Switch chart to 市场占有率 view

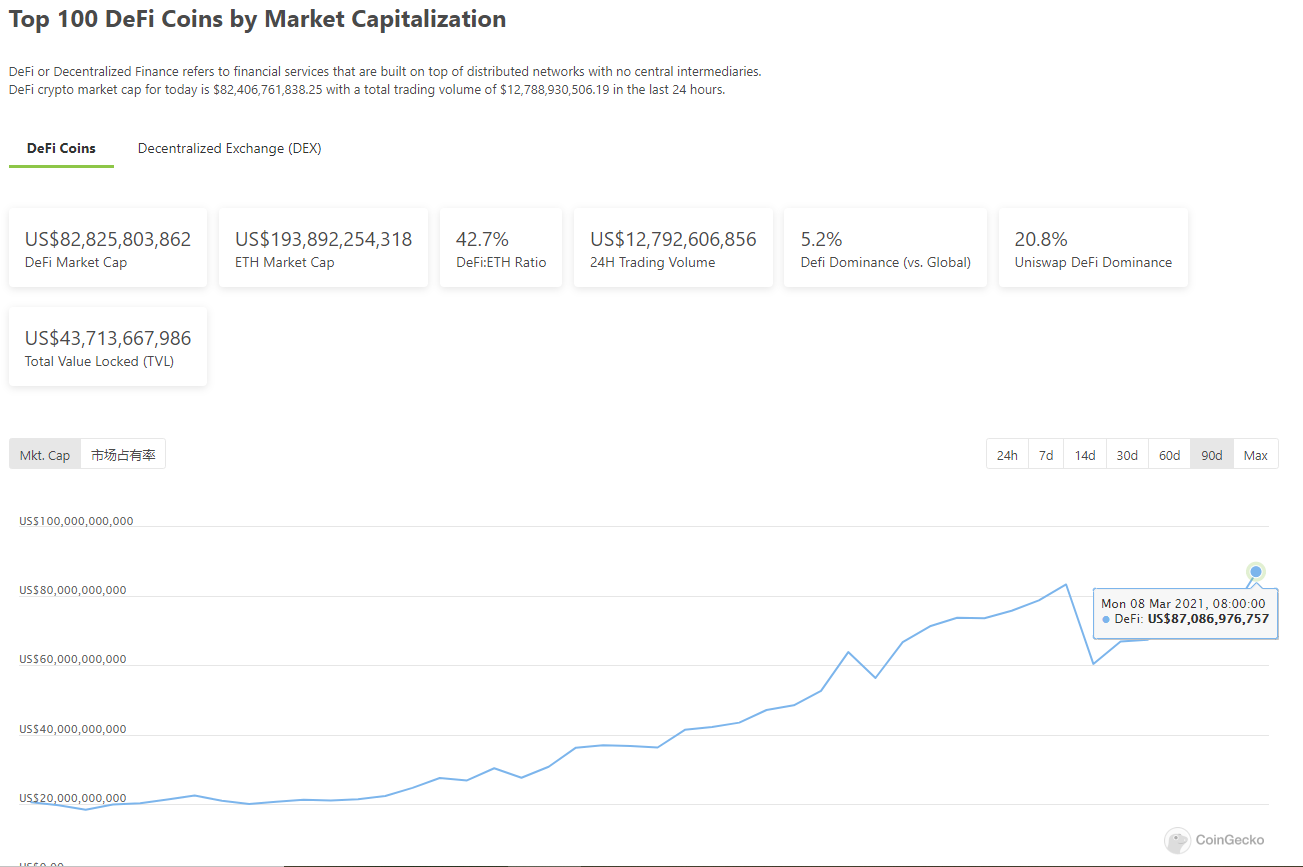coord(123,455)
